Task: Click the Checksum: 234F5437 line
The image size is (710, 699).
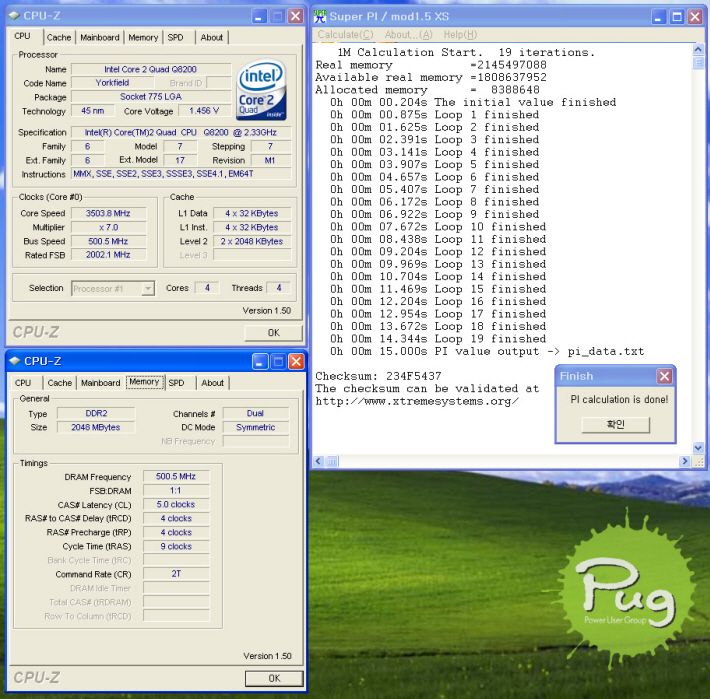Action: [378, 376]
